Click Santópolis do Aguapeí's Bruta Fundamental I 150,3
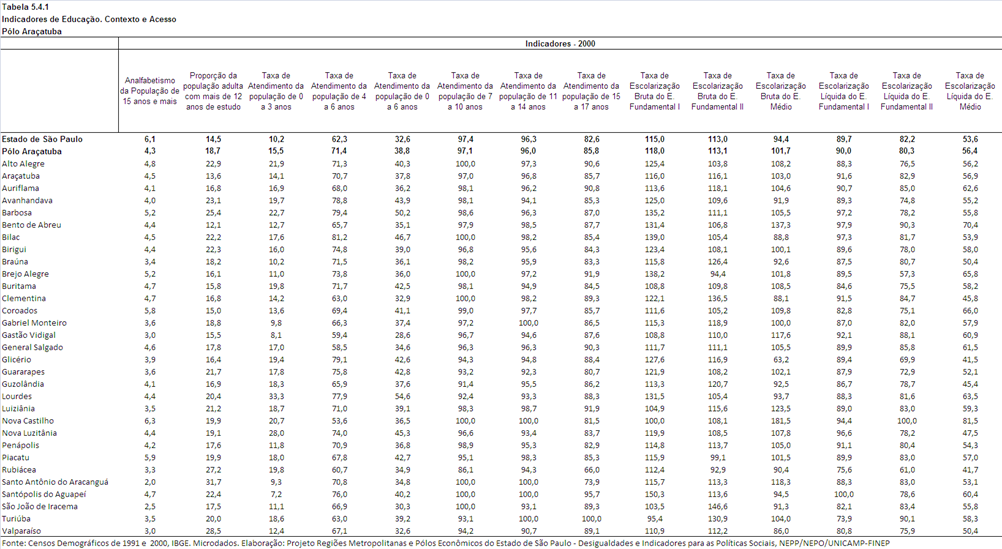The height and width of the screenshot is (549, 1002). [654, 495]
